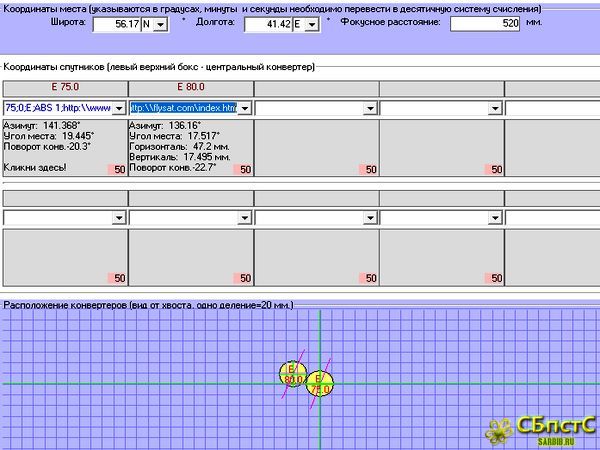This screenshot has width=600, height=450.
Task: Click the pink 50 value in the second bottom box
Action: click(x=243, y=278)
